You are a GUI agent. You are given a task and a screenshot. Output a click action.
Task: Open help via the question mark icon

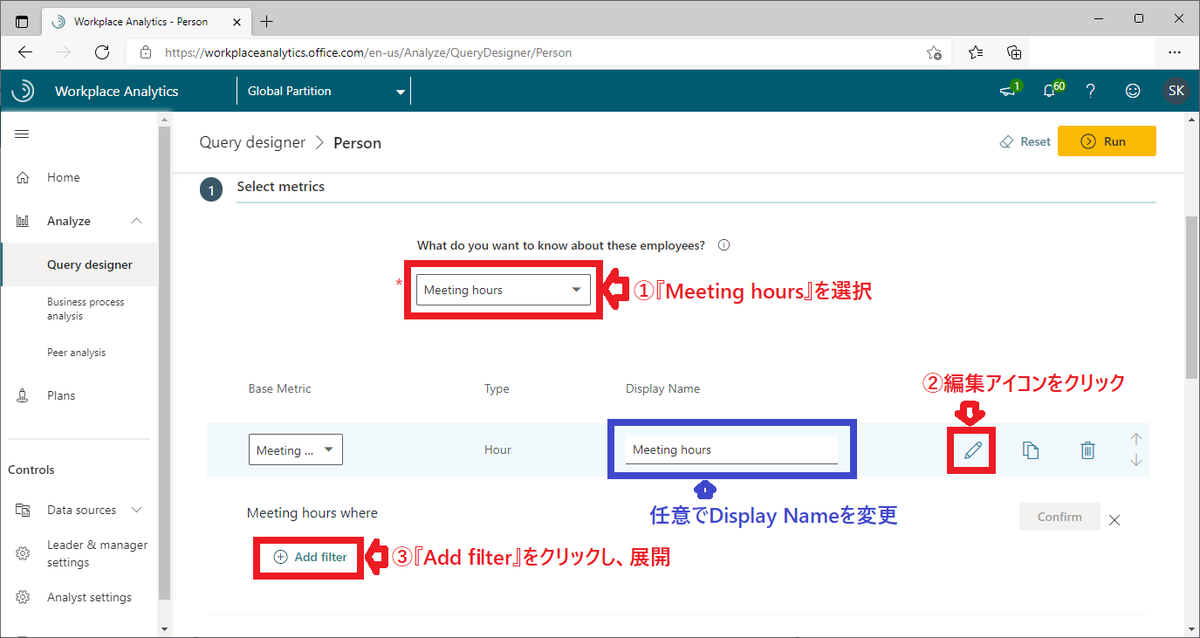1091,91
